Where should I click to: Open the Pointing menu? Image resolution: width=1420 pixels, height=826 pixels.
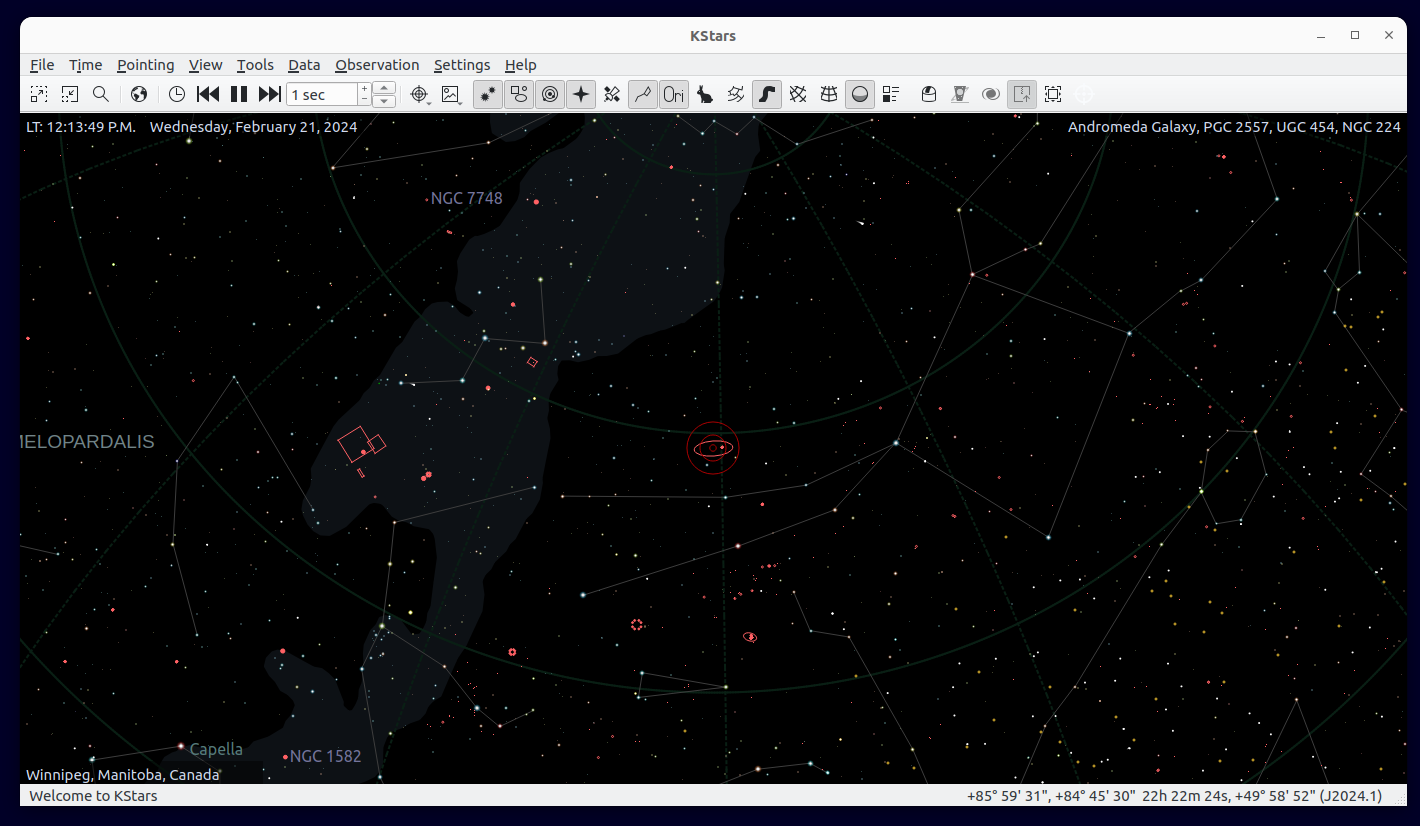pyautogui.click(x=145, y=65)
